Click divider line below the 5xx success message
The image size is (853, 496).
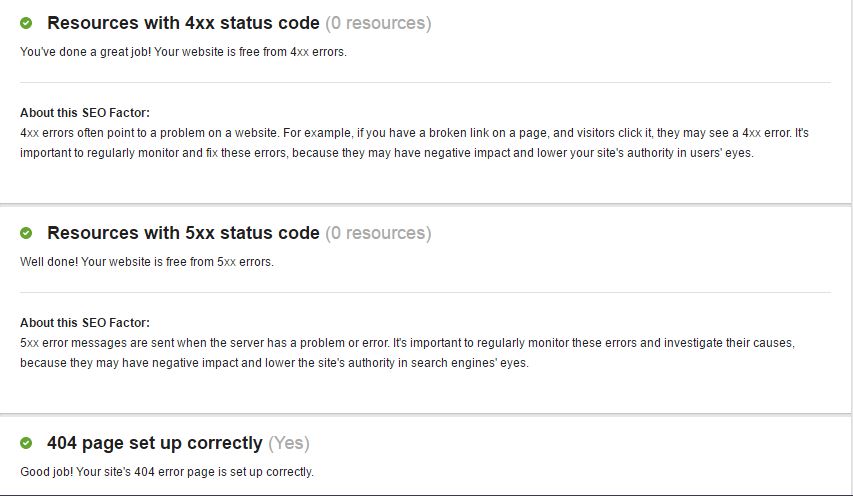[425, 292]
